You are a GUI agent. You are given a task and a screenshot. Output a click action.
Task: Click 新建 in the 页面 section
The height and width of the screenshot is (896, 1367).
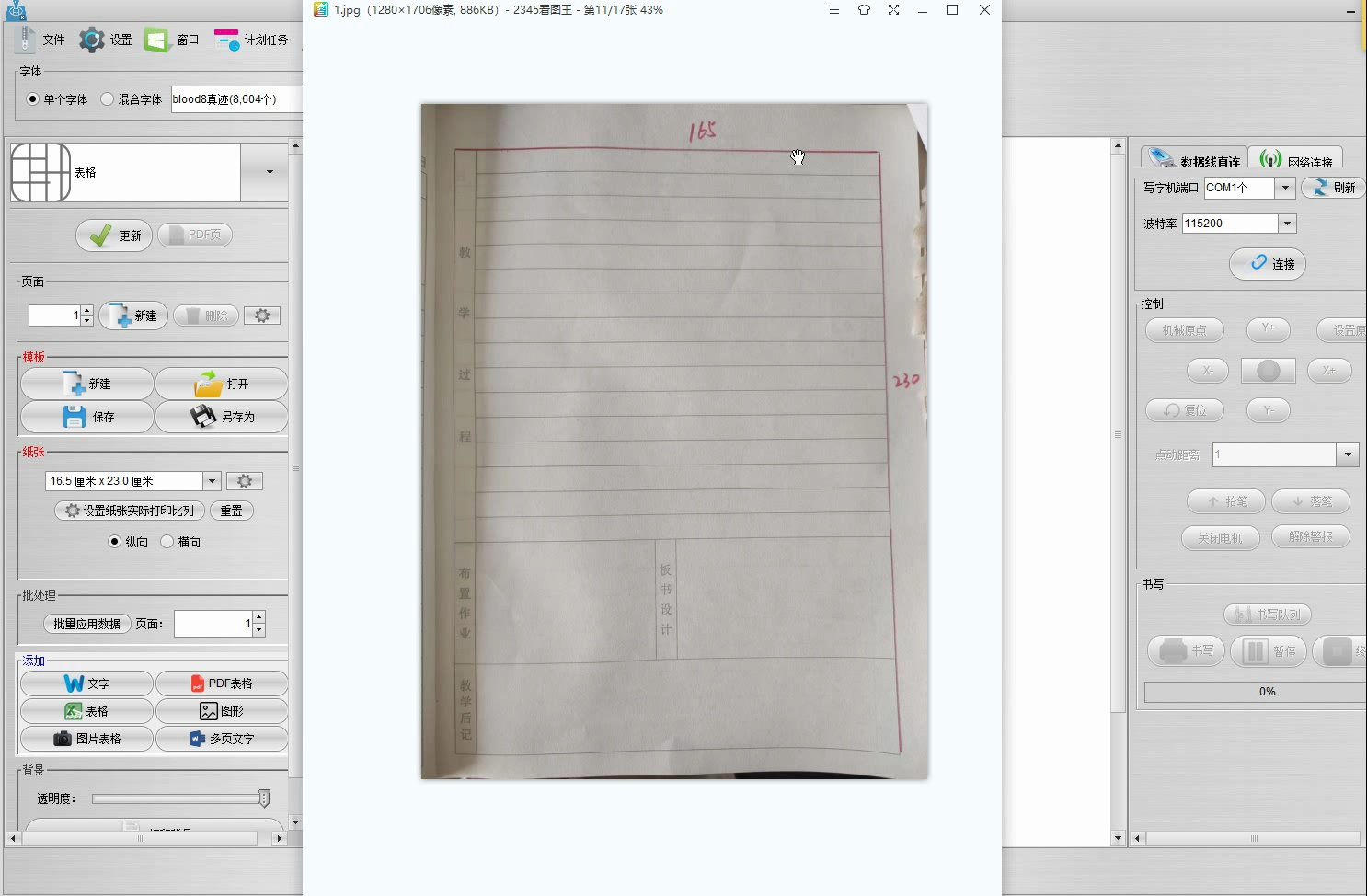133,316
